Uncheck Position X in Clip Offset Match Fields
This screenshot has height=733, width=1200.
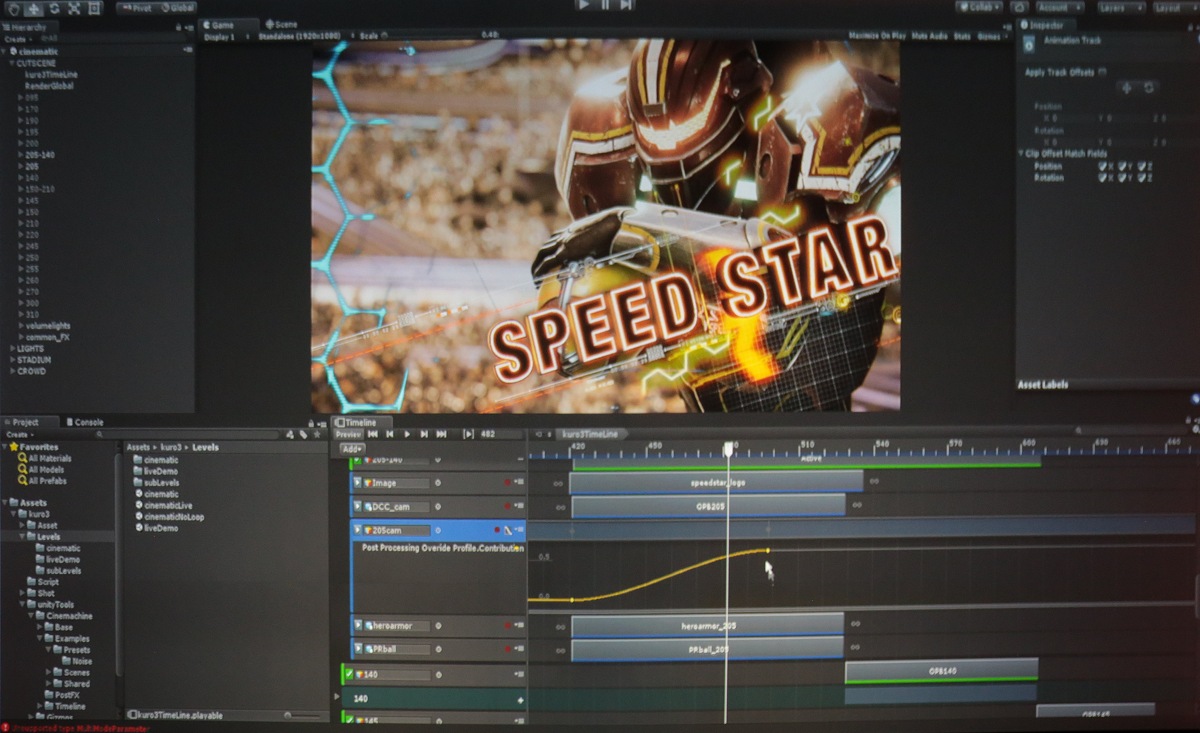(1101, 166)
